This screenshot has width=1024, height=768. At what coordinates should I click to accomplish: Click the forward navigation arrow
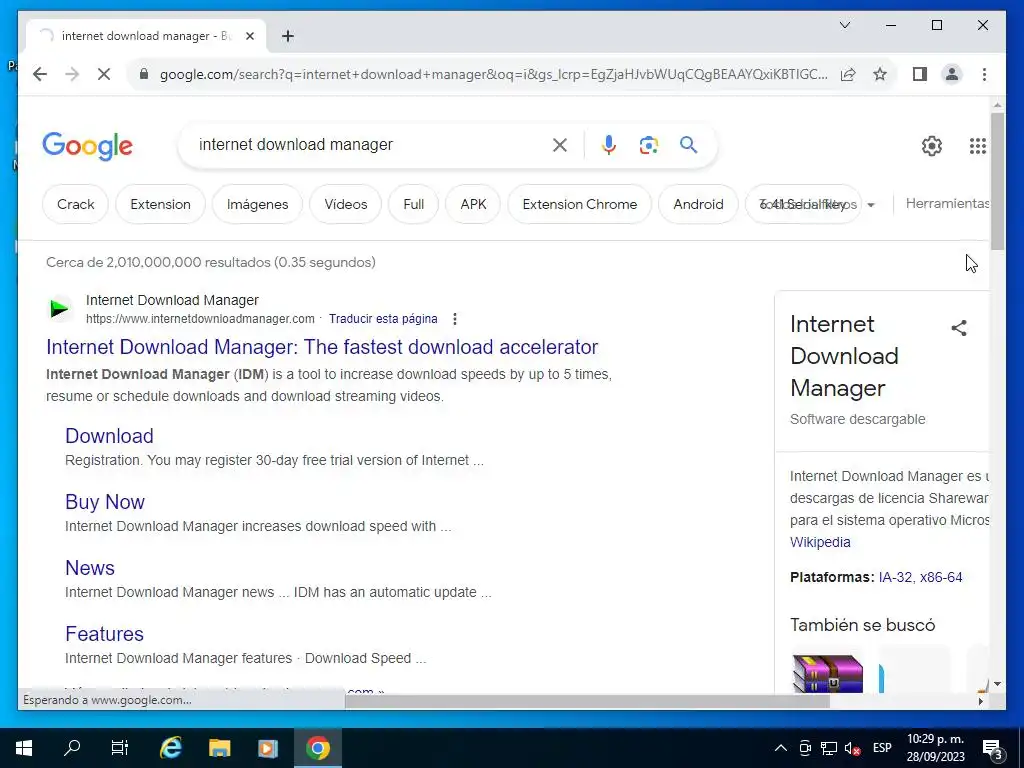tap(72, 74)
